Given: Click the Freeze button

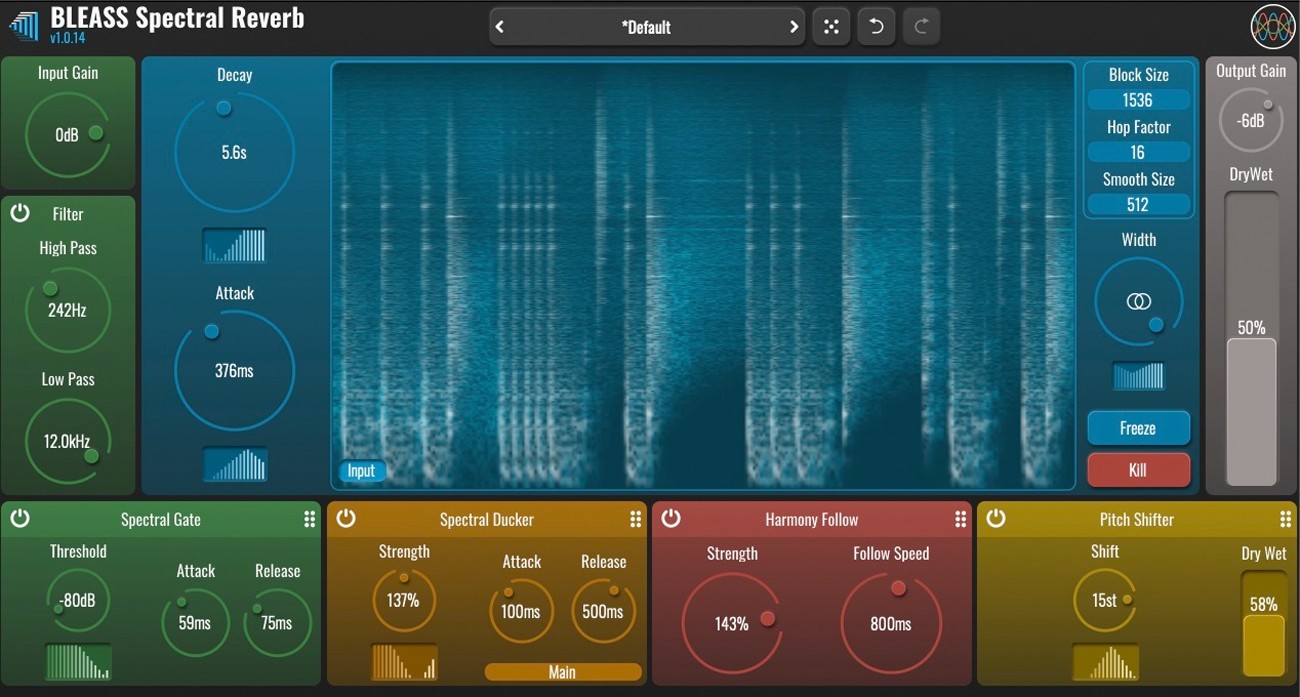Looking at the screenshot, I should point(1138,428).
